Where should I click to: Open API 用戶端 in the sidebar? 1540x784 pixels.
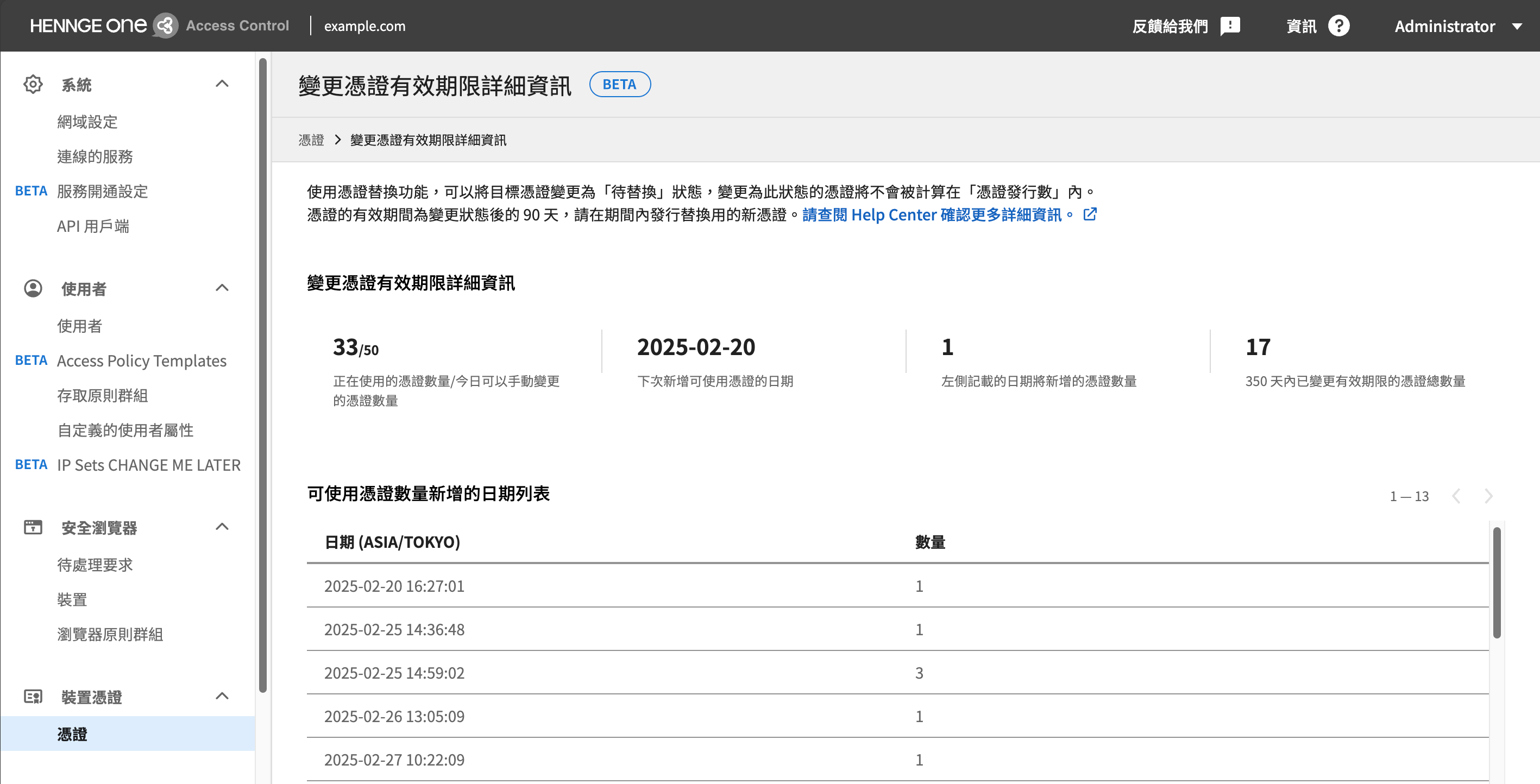coord(93,226)
